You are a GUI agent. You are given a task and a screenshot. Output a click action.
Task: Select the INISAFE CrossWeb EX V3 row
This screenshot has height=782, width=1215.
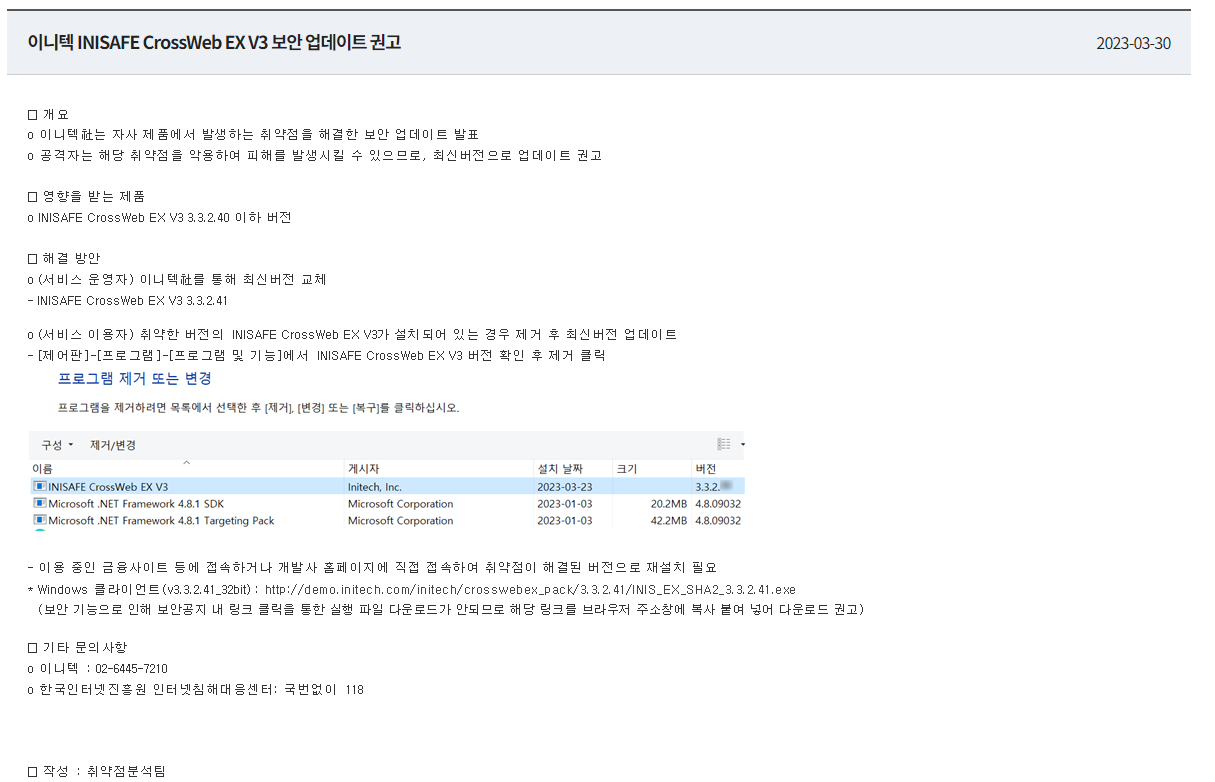387,487
